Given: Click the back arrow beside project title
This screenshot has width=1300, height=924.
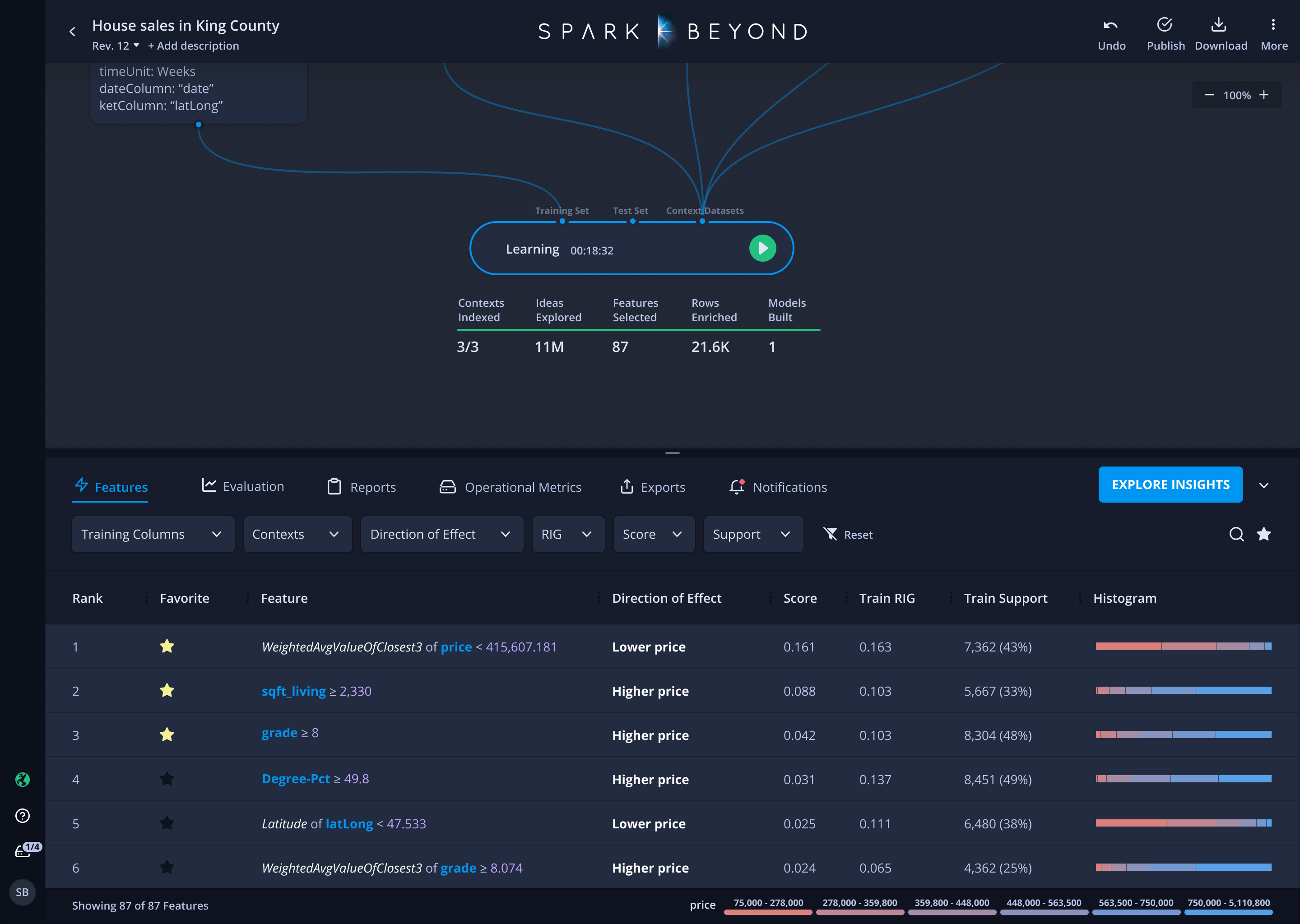Looking at the screenshot, I should [72, 32].
